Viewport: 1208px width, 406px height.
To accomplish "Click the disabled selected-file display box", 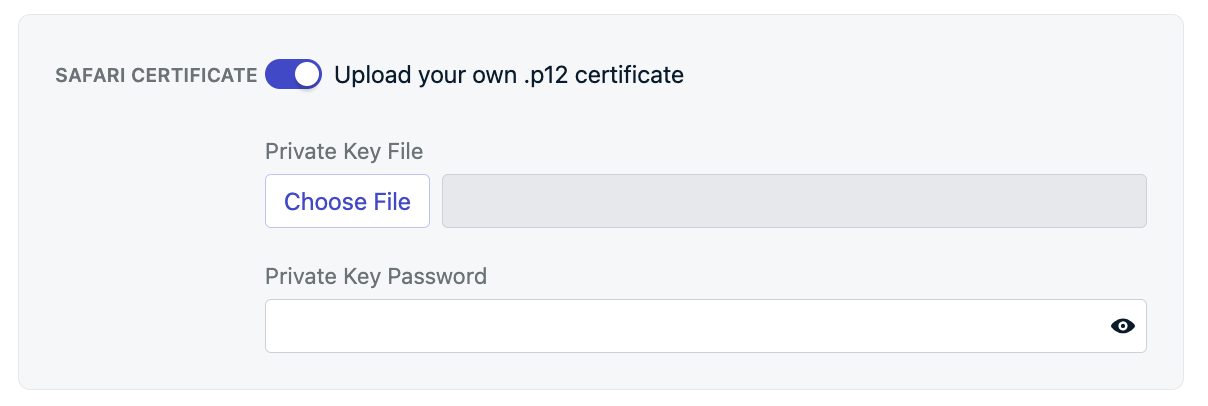I will [x=794, y=201].
